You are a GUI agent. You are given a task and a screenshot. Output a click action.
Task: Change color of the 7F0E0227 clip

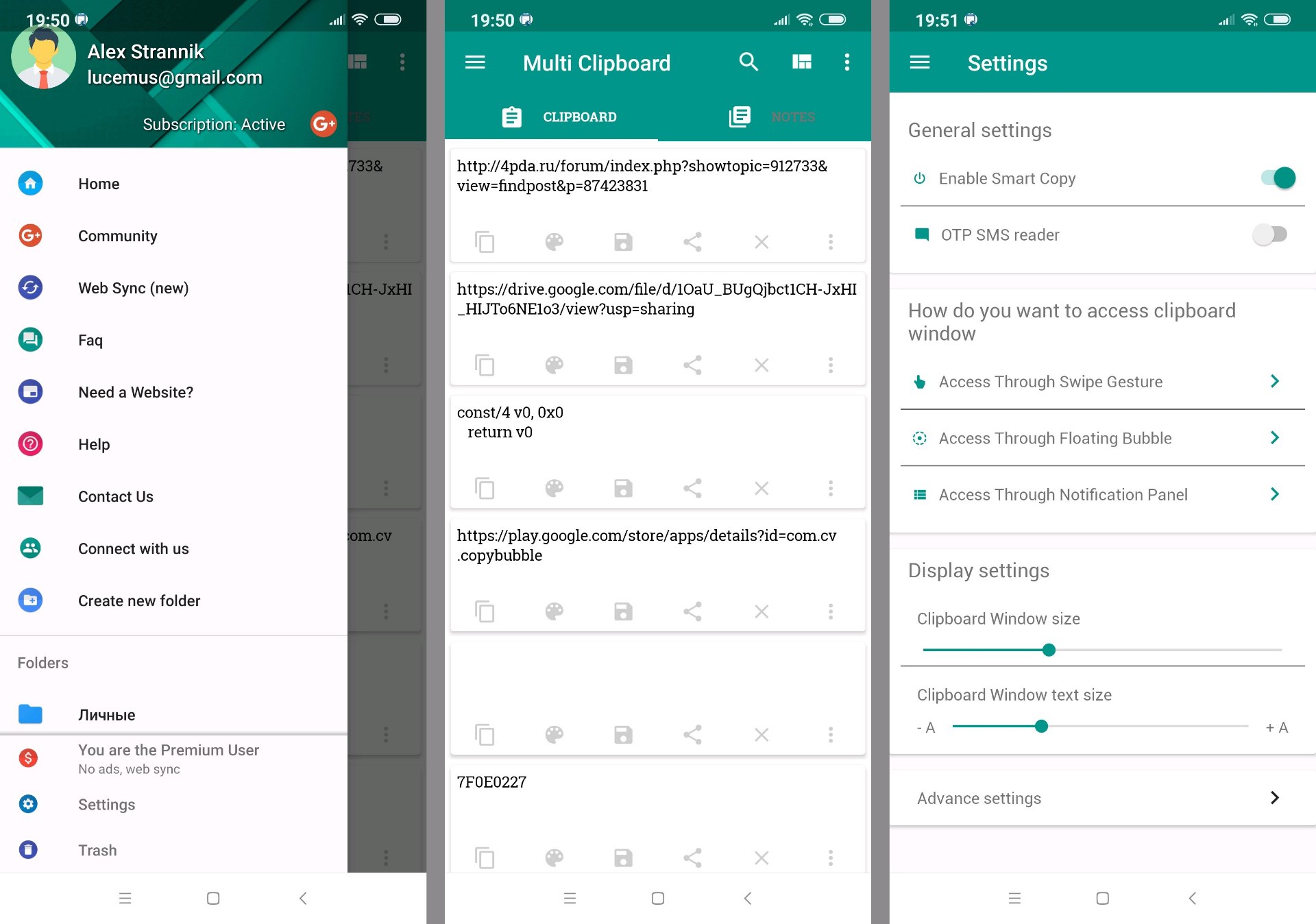tap(554, 858)
